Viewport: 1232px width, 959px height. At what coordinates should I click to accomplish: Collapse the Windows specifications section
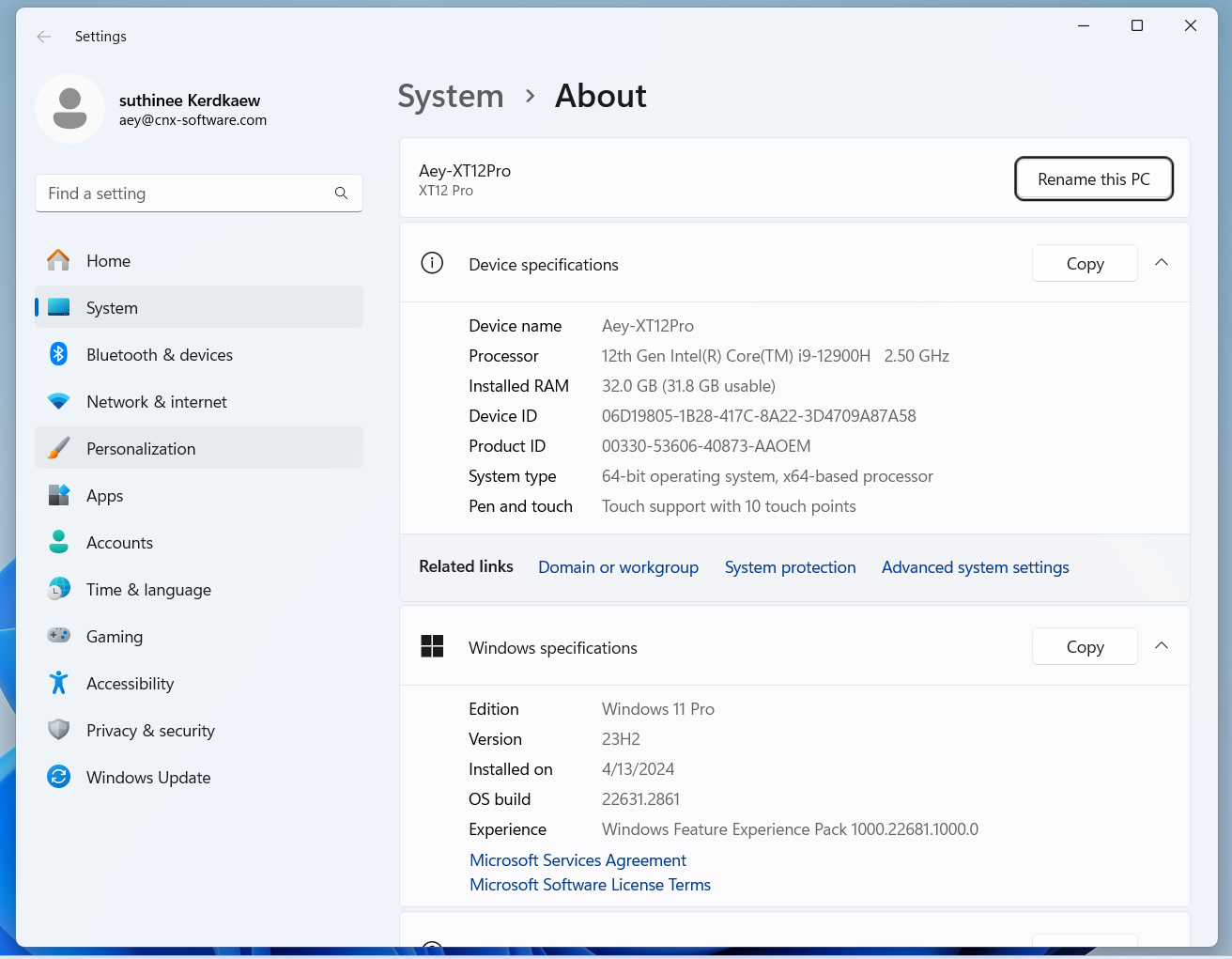[1162, 646]
